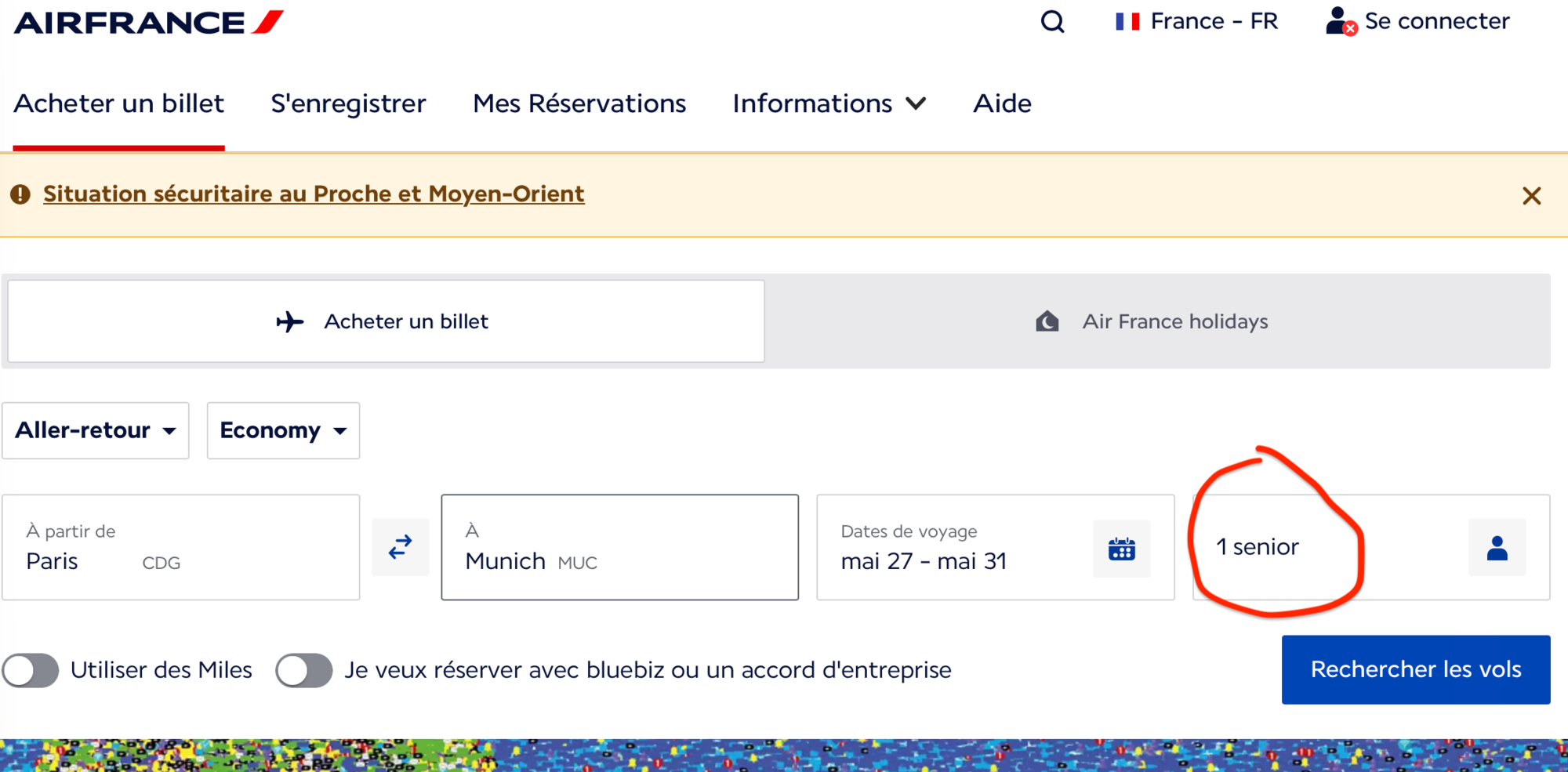The image size is (1568, 772).
Task: Open the S'enregistrer menu item
Action: (x=348, y=103)
